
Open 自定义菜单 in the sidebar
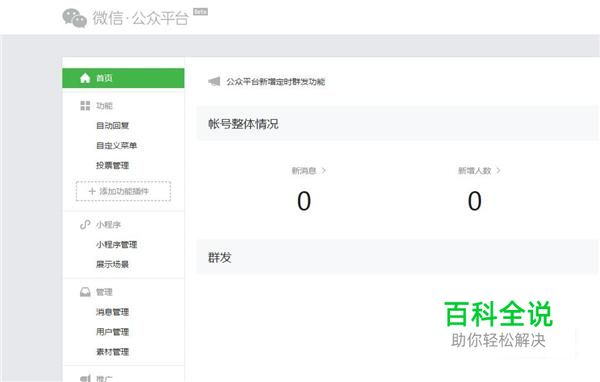point(116,145)
